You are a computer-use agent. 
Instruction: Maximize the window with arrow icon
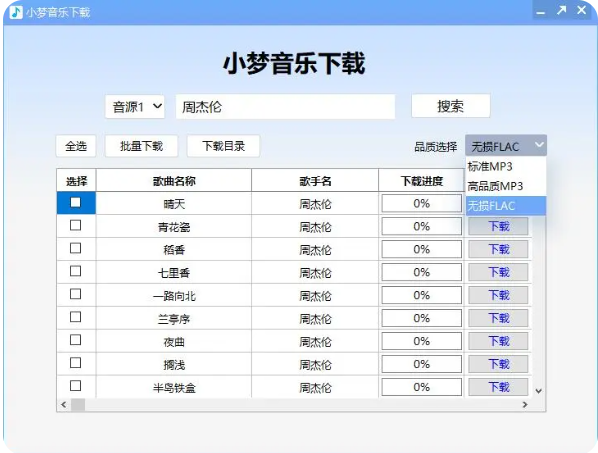coord(561,11)
